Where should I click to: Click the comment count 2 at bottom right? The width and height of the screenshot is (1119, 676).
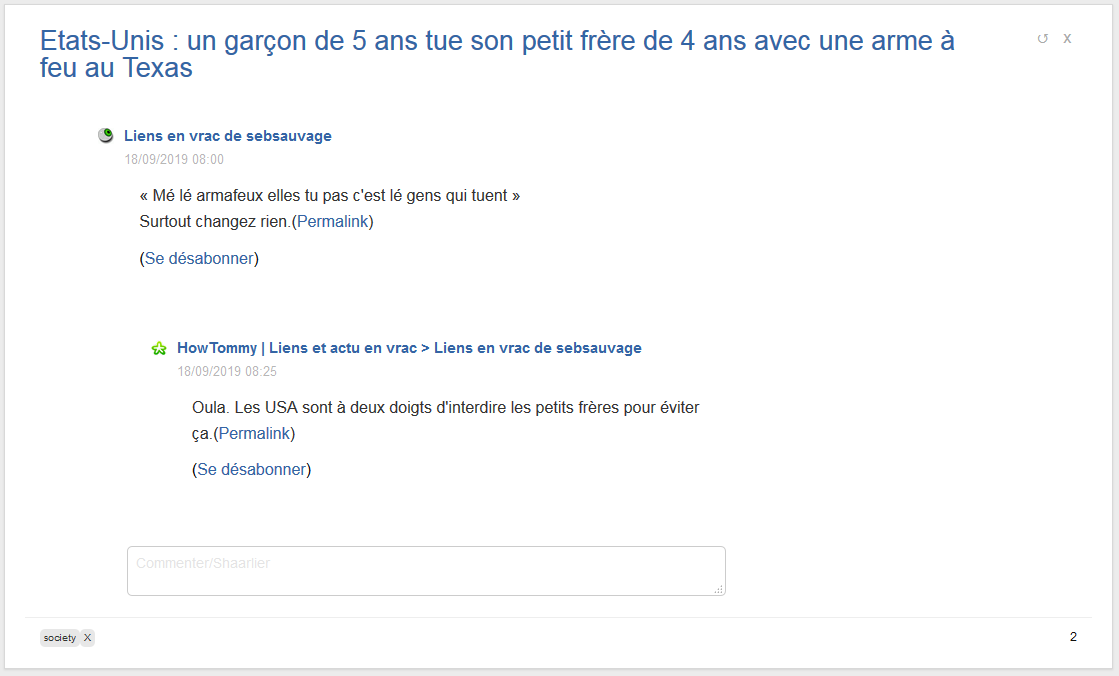tap(1073, 637)
